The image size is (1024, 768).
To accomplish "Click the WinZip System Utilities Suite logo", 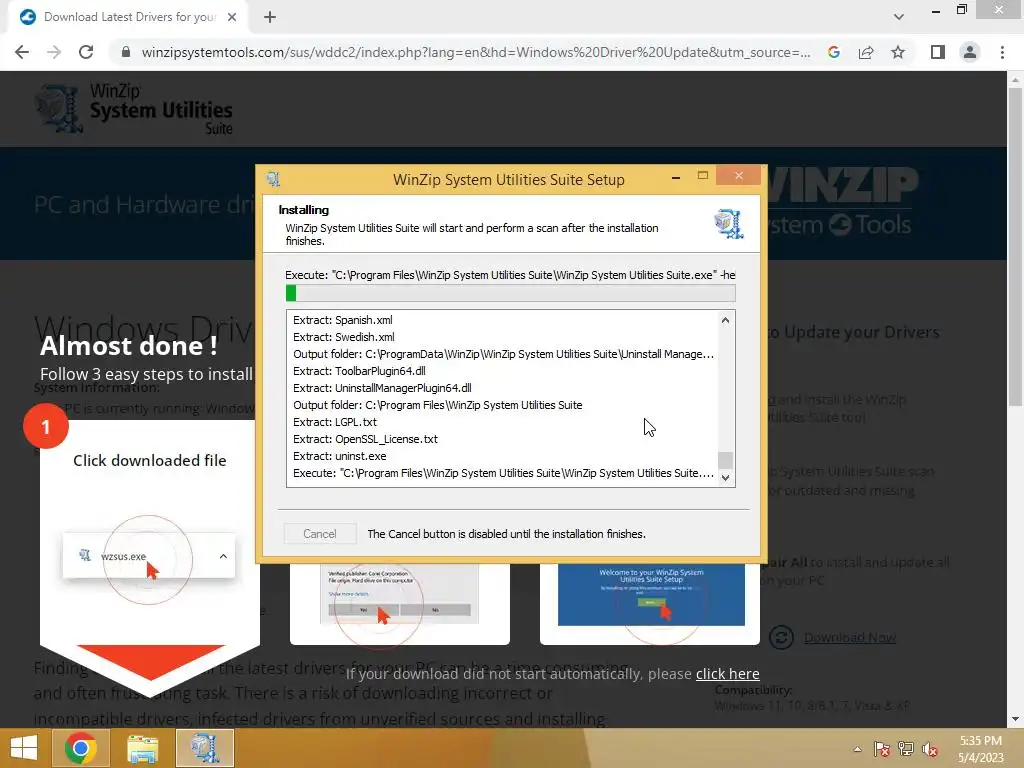I will [x=135, y=109].
